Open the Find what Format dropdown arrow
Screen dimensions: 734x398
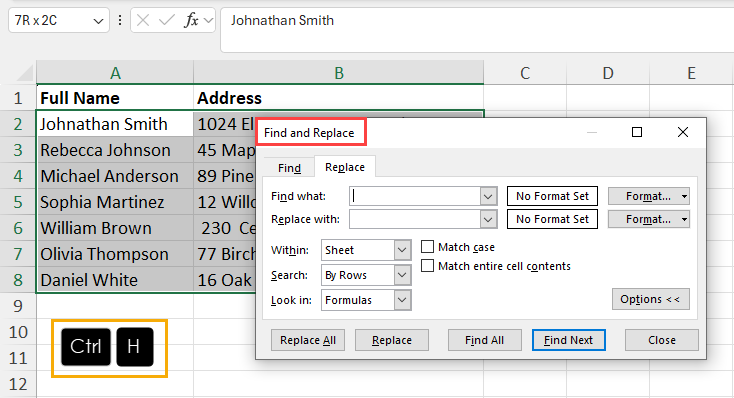click(x=684, y=196)
